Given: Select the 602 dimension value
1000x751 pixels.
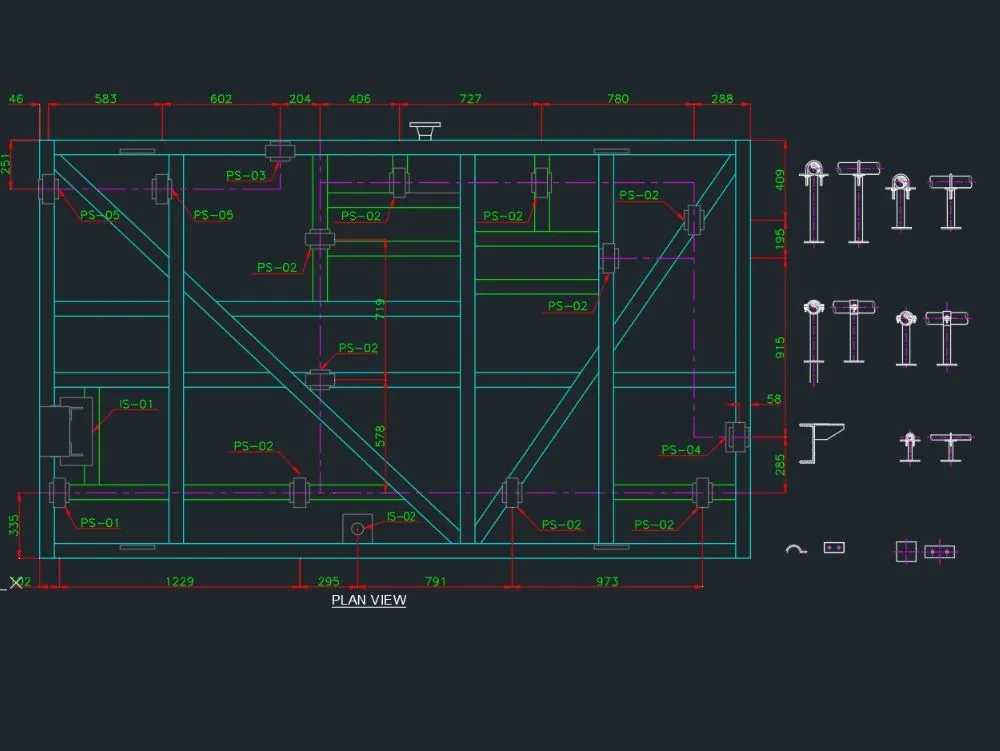Looking at the screenshot, I should point(221,99).
